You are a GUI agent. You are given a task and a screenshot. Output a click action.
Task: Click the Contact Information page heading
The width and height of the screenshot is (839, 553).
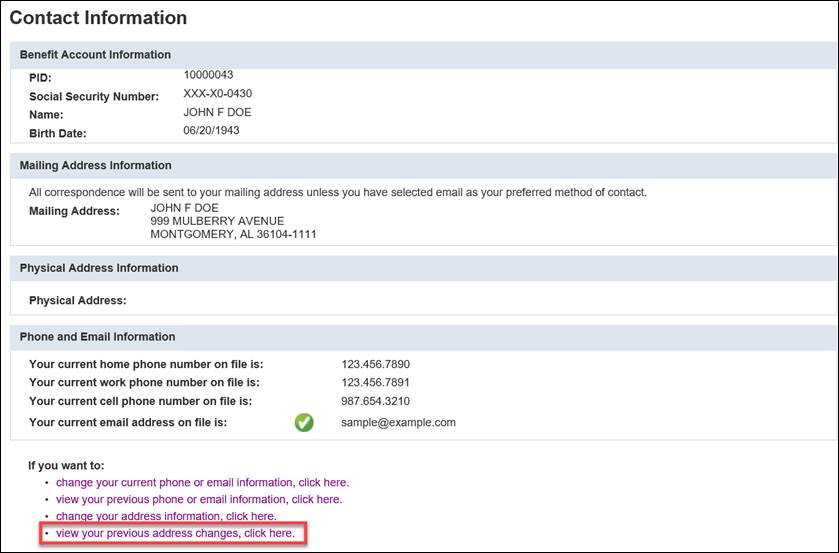(x=98, y=18)
